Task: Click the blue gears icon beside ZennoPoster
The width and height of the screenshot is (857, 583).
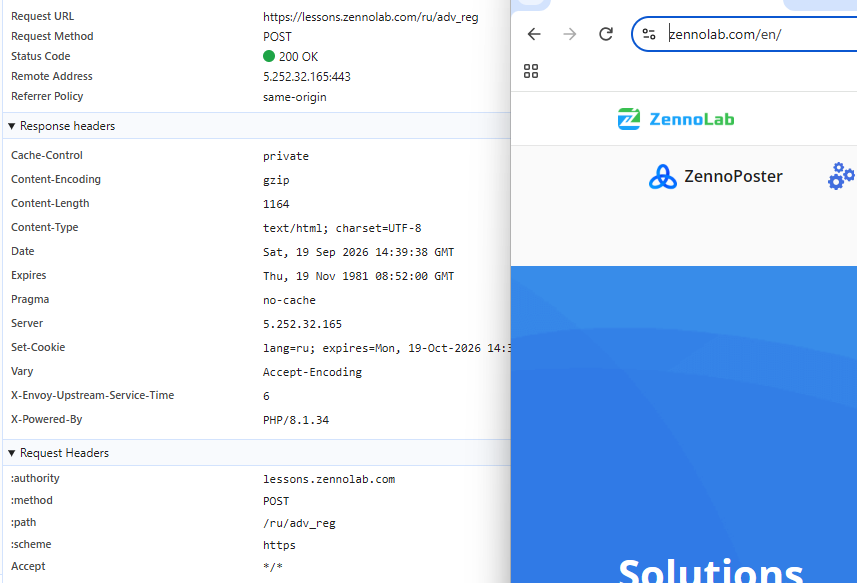Action: (842, 176)
